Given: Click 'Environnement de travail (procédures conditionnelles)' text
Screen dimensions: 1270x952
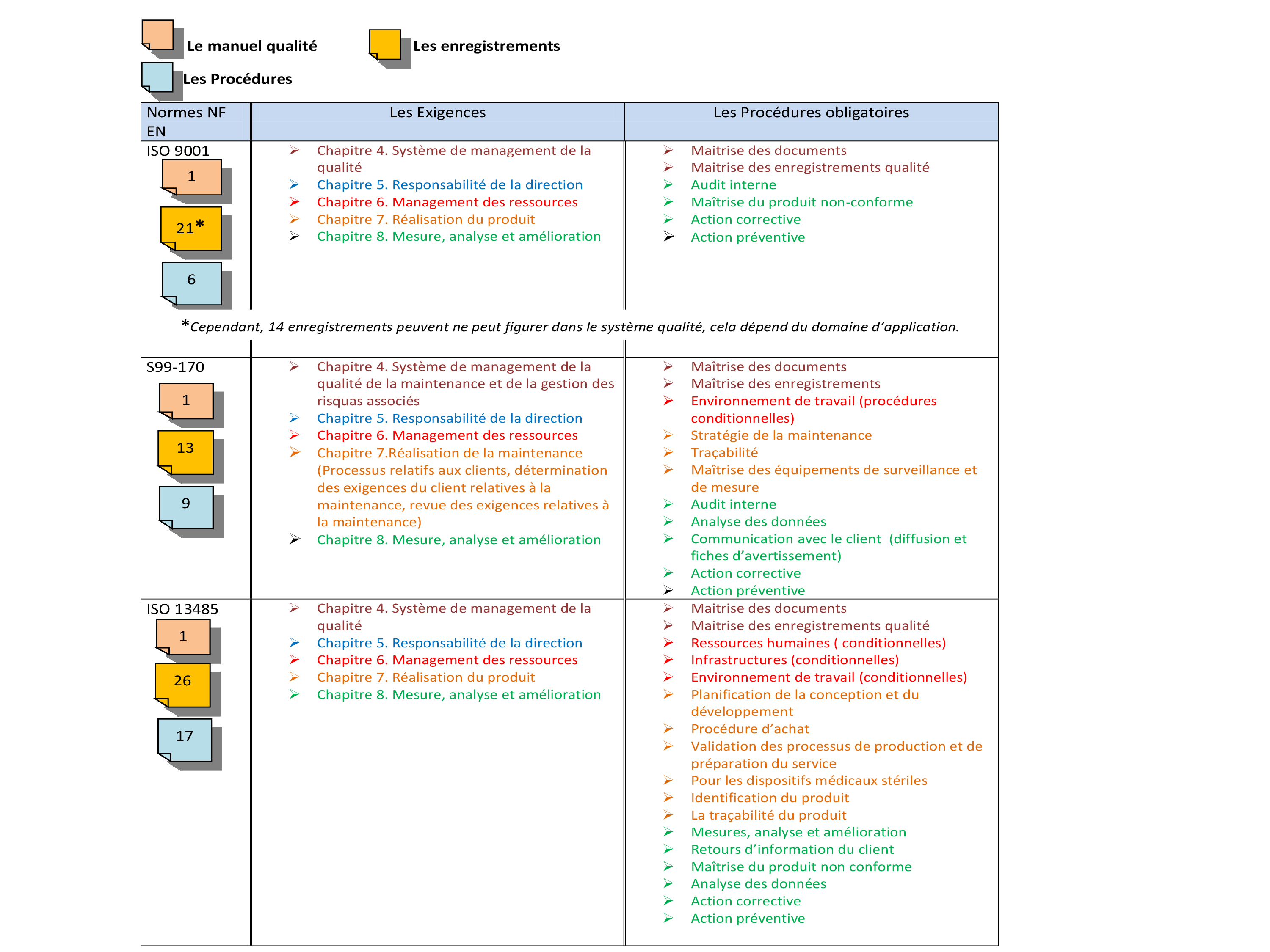Looking at the screenshot, I should (814, 410).
